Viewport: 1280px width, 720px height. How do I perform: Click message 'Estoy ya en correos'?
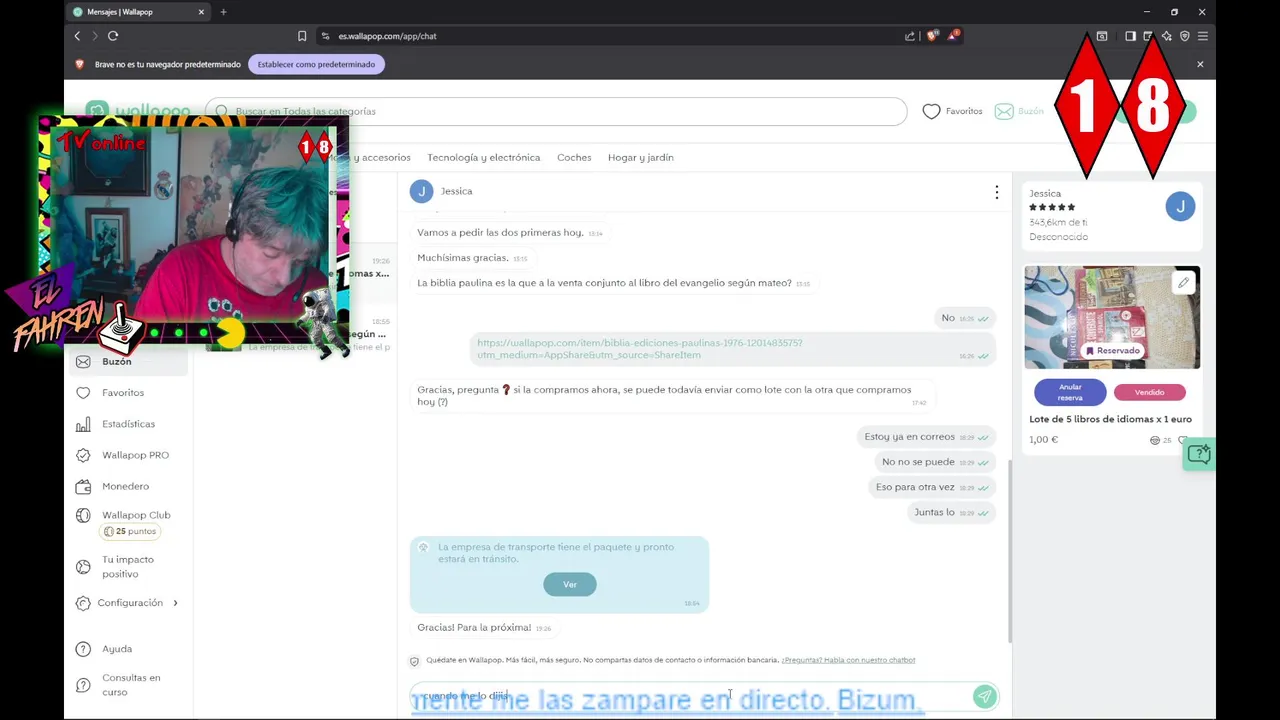click(909, 437)
